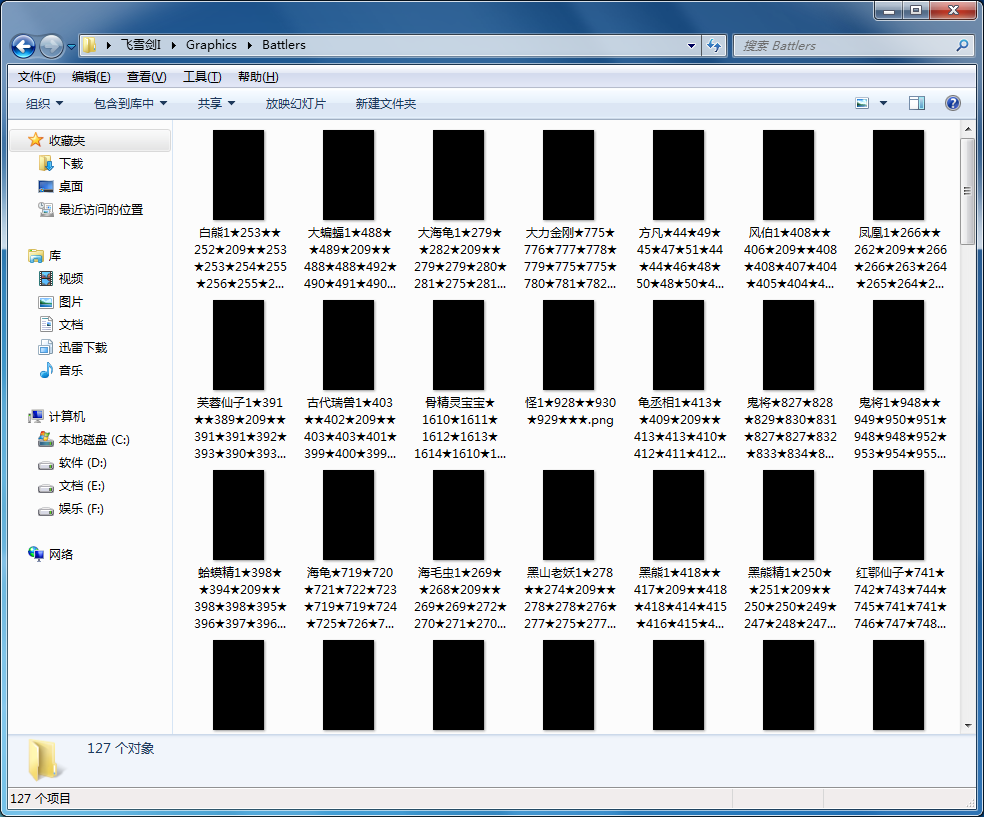Toggle the preview pane icon
Image resolution: width=984 pixels, height=817 pixels.
click(917, 103)
